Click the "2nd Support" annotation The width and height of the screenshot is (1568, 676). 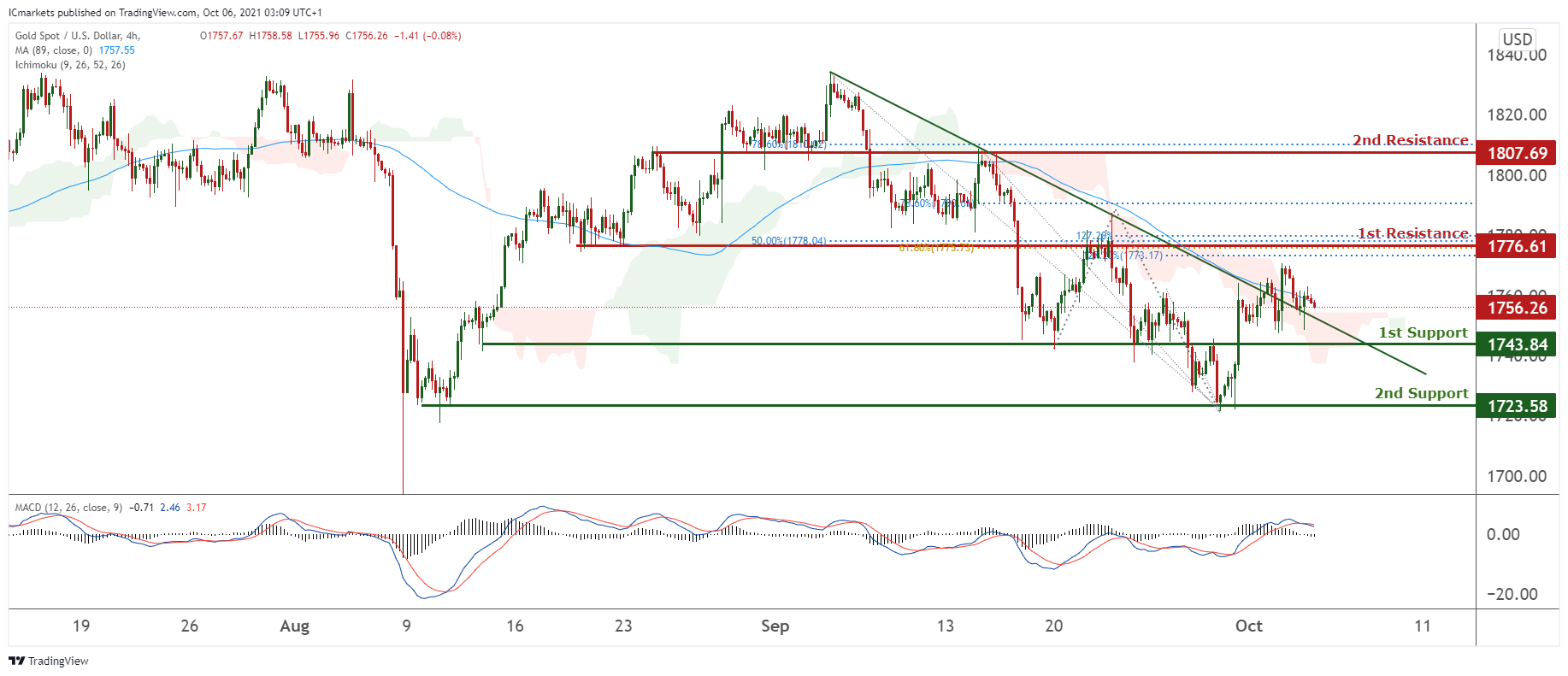(1421, 393)
